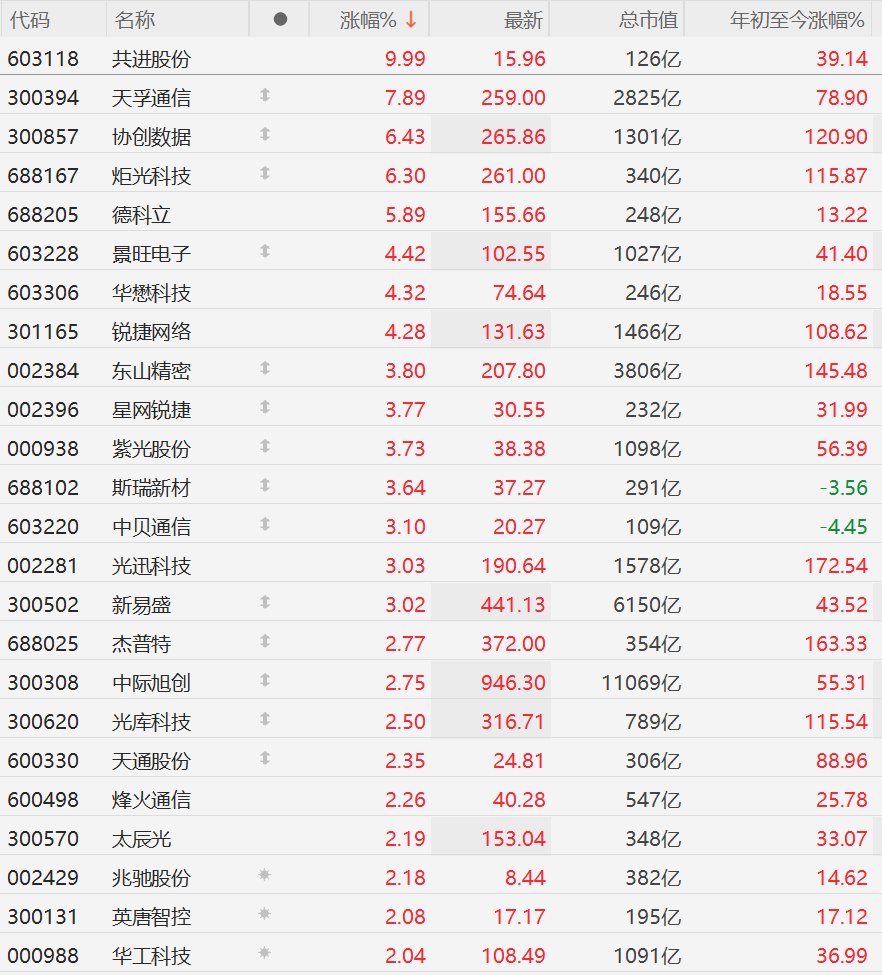Select stock name 太辰光

tap(141, 839)
